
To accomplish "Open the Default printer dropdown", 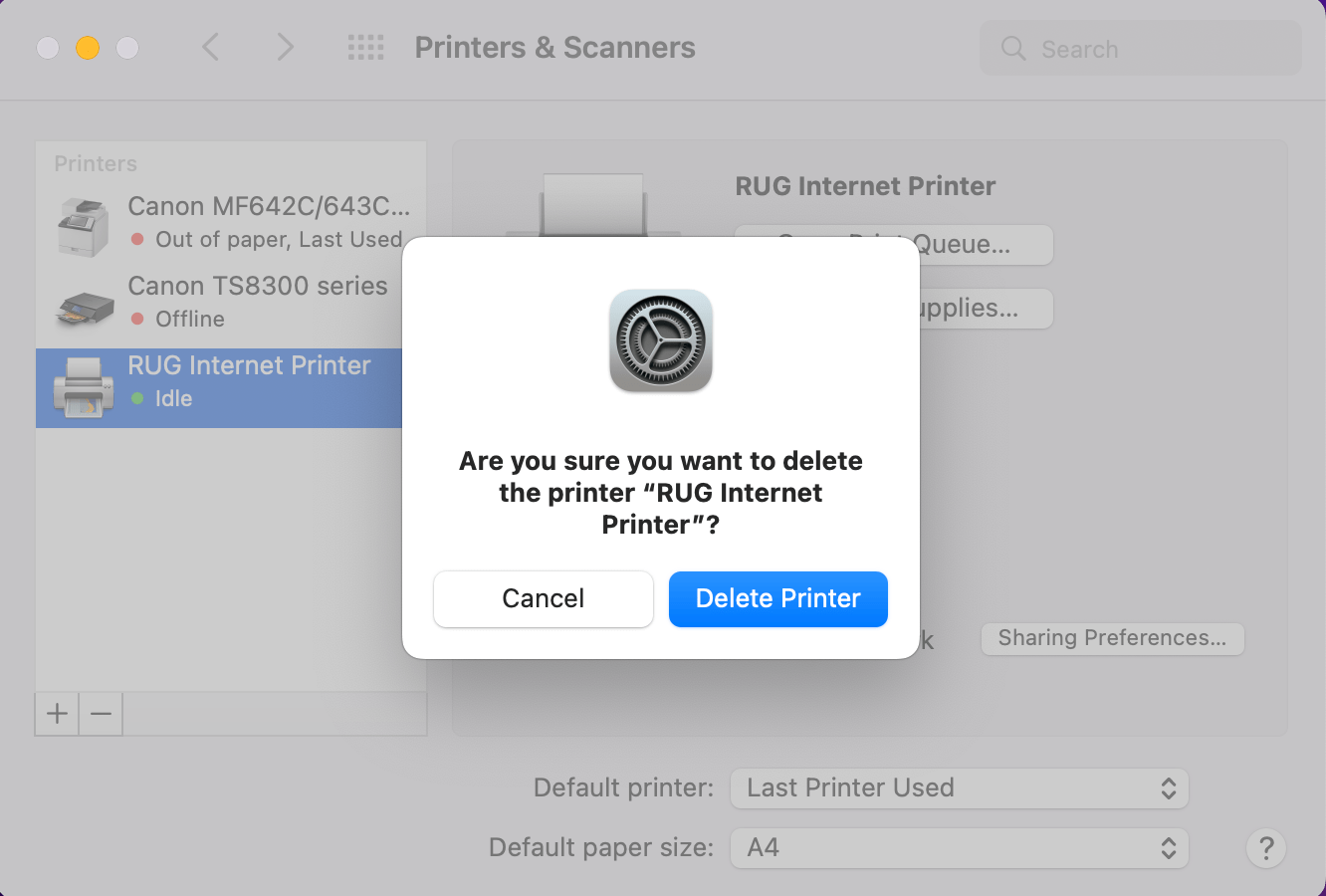I will [x=959, y=787].
